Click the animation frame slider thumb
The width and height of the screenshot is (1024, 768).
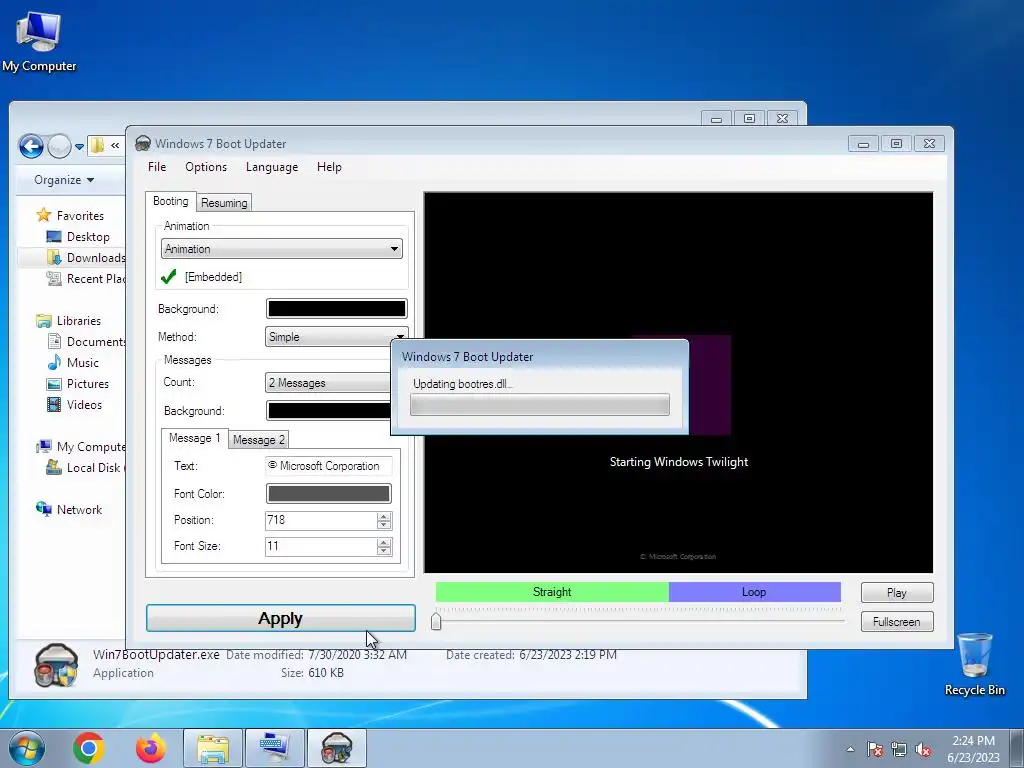pos(436,620)
